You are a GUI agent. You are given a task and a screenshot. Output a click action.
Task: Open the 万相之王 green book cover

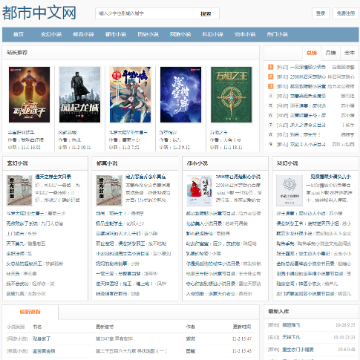[231, 95]
